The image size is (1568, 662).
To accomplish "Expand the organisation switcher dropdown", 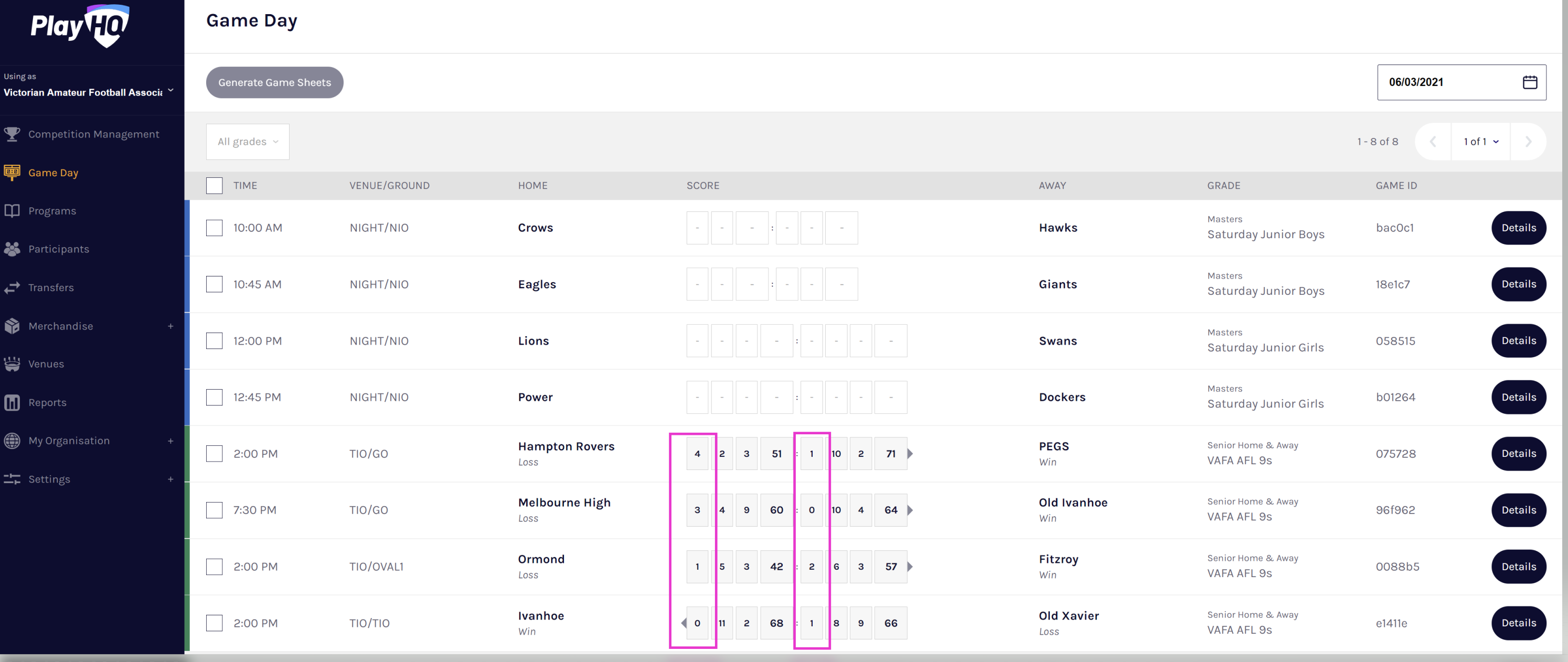I will click(170, 91).
